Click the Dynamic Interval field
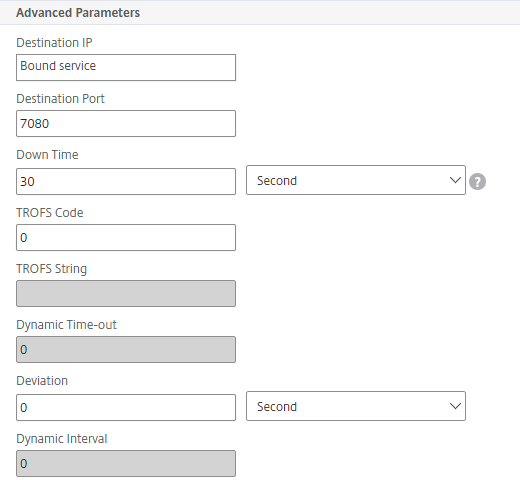 click(126, 463)
